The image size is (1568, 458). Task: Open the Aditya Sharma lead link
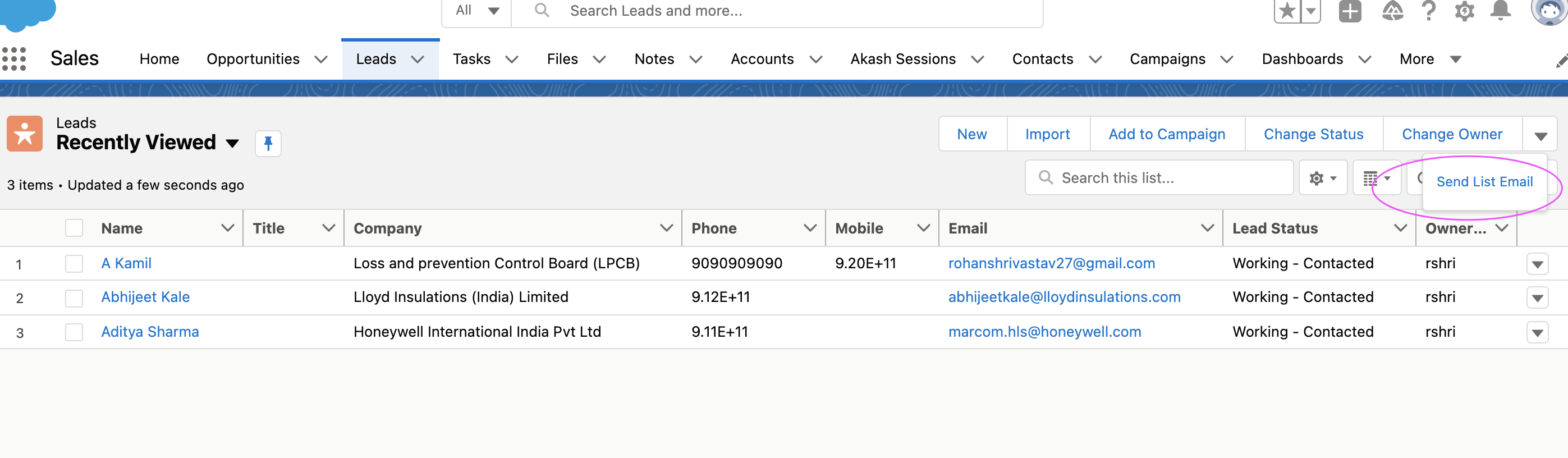tap(150, 332)
